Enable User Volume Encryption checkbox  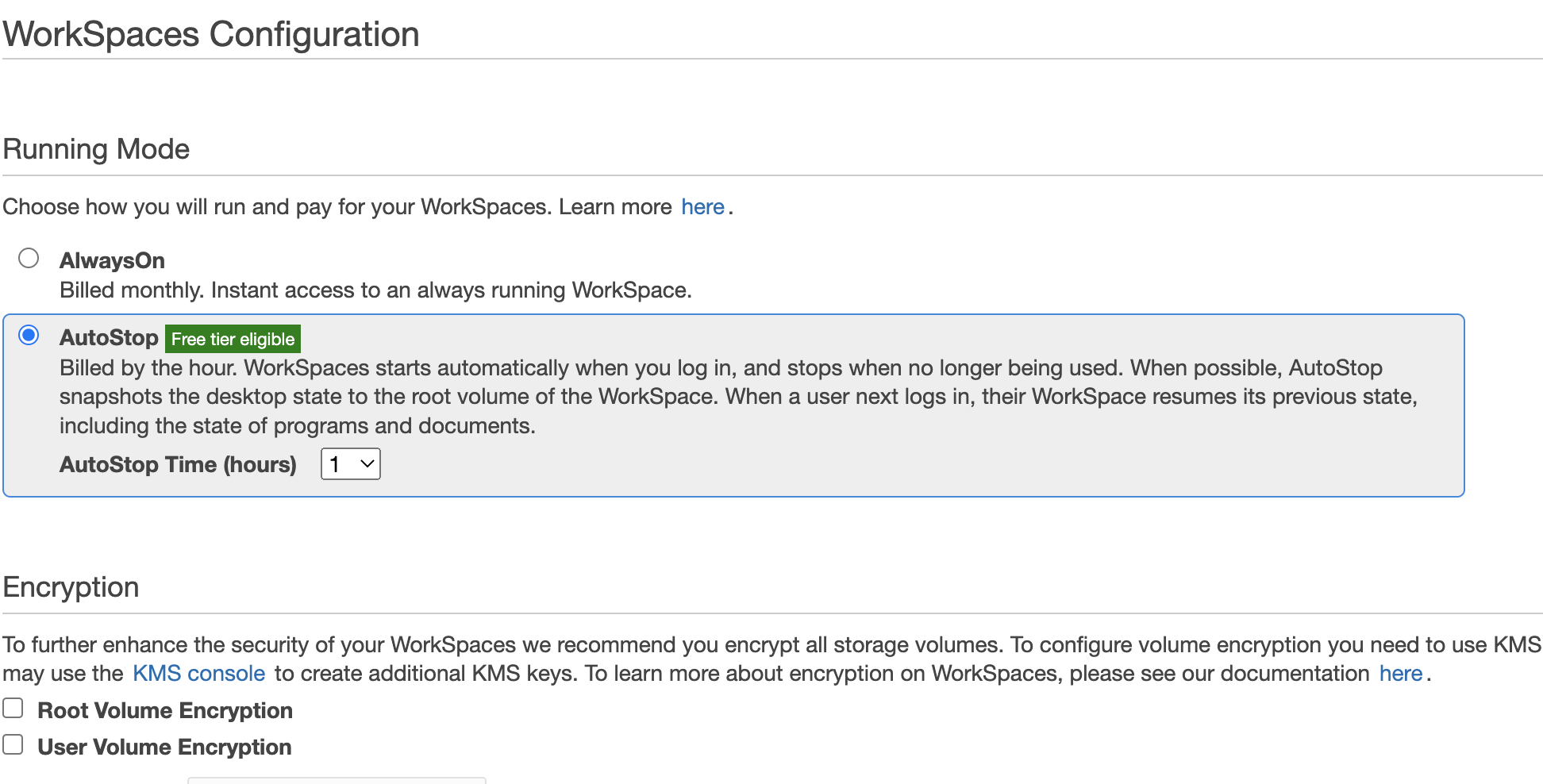[x=13, y=744]
